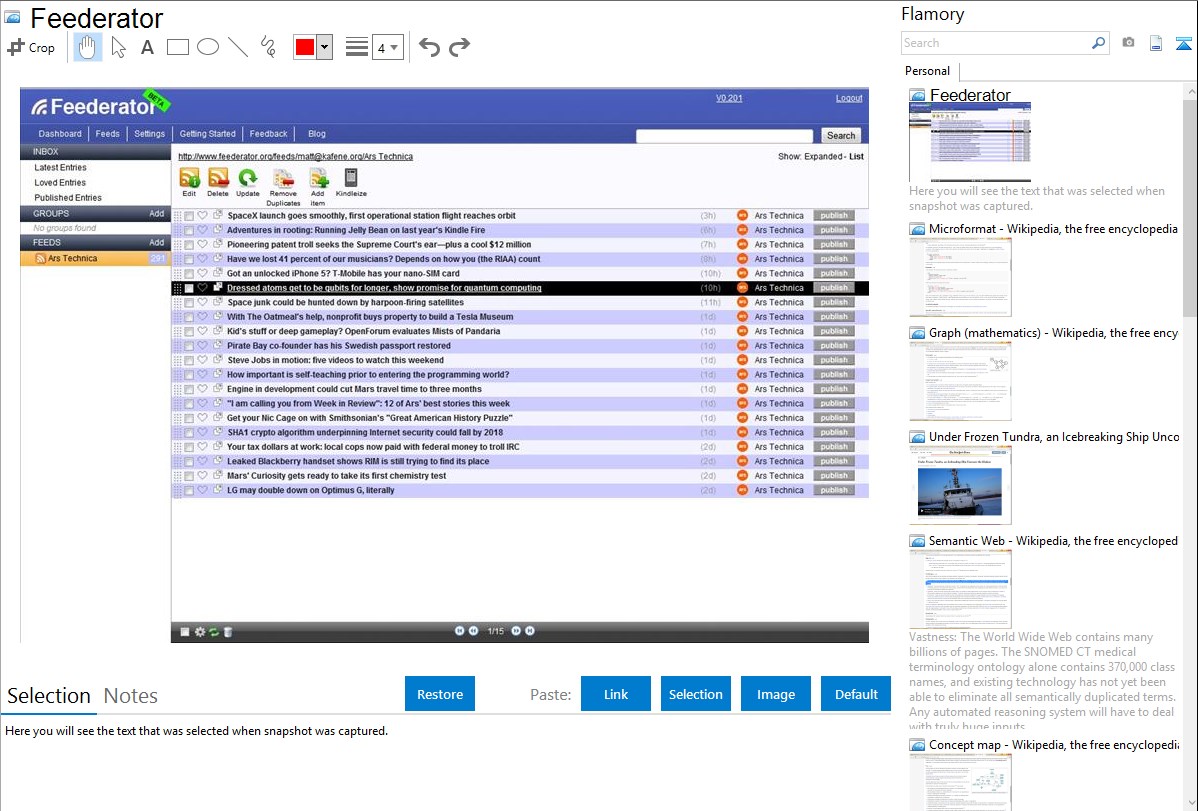Click the magnifier icon in Flamory search
Screen dimensions: 1198x811
pos(1098,43)
